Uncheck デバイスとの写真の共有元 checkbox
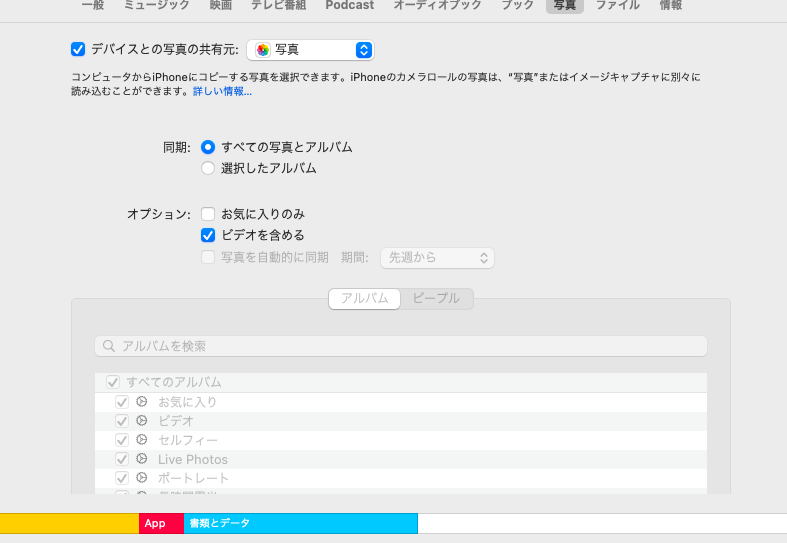 tap(78, 49)
